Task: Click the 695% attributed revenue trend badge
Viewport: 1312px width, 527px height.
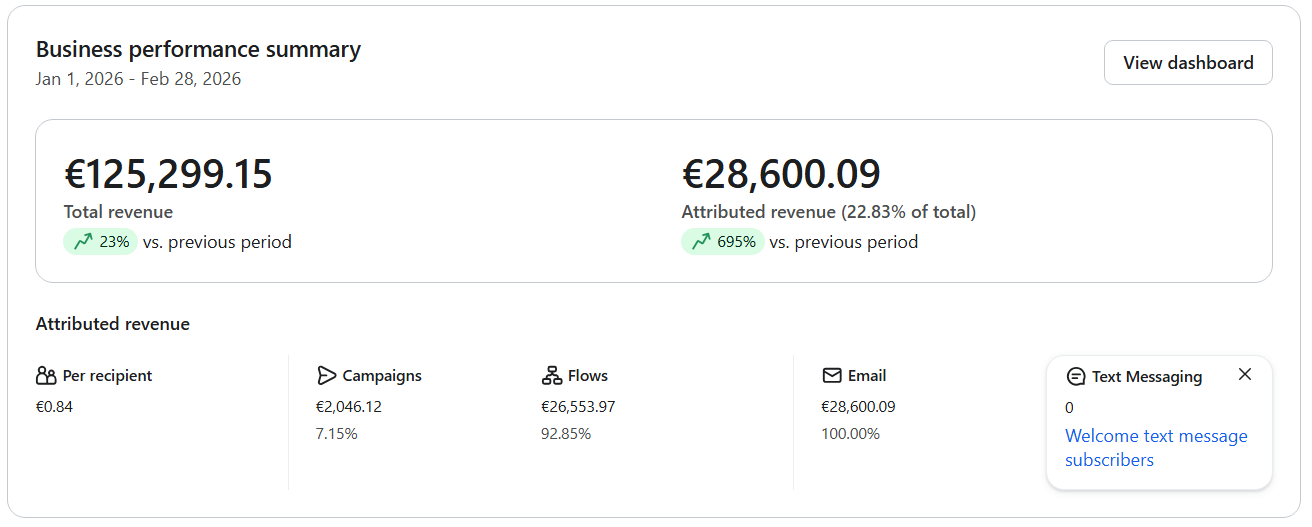Action: tap(722, 242)
